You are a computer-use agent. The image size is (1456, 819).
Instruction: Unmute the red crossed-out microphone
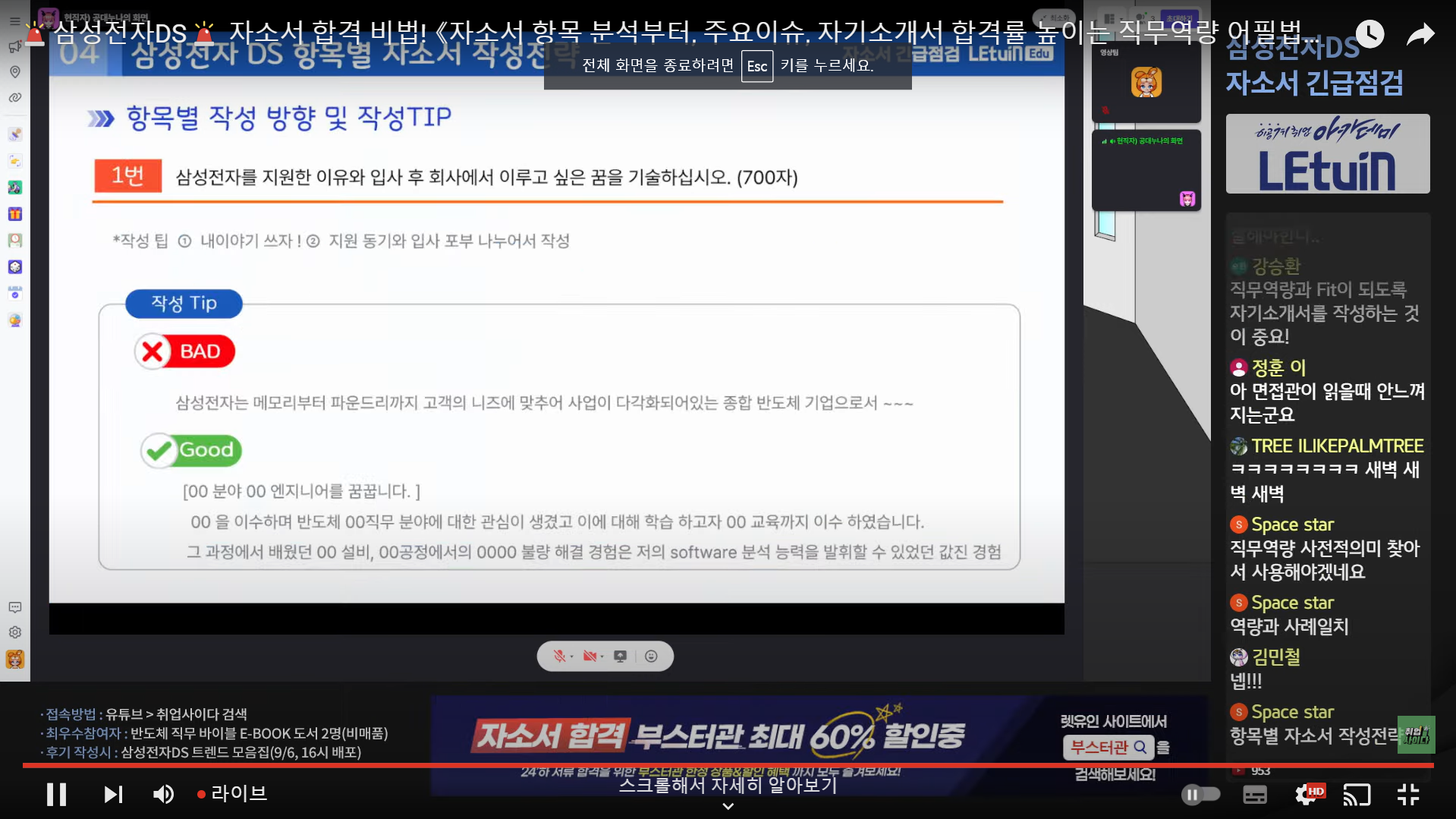(x=559, y=656)
